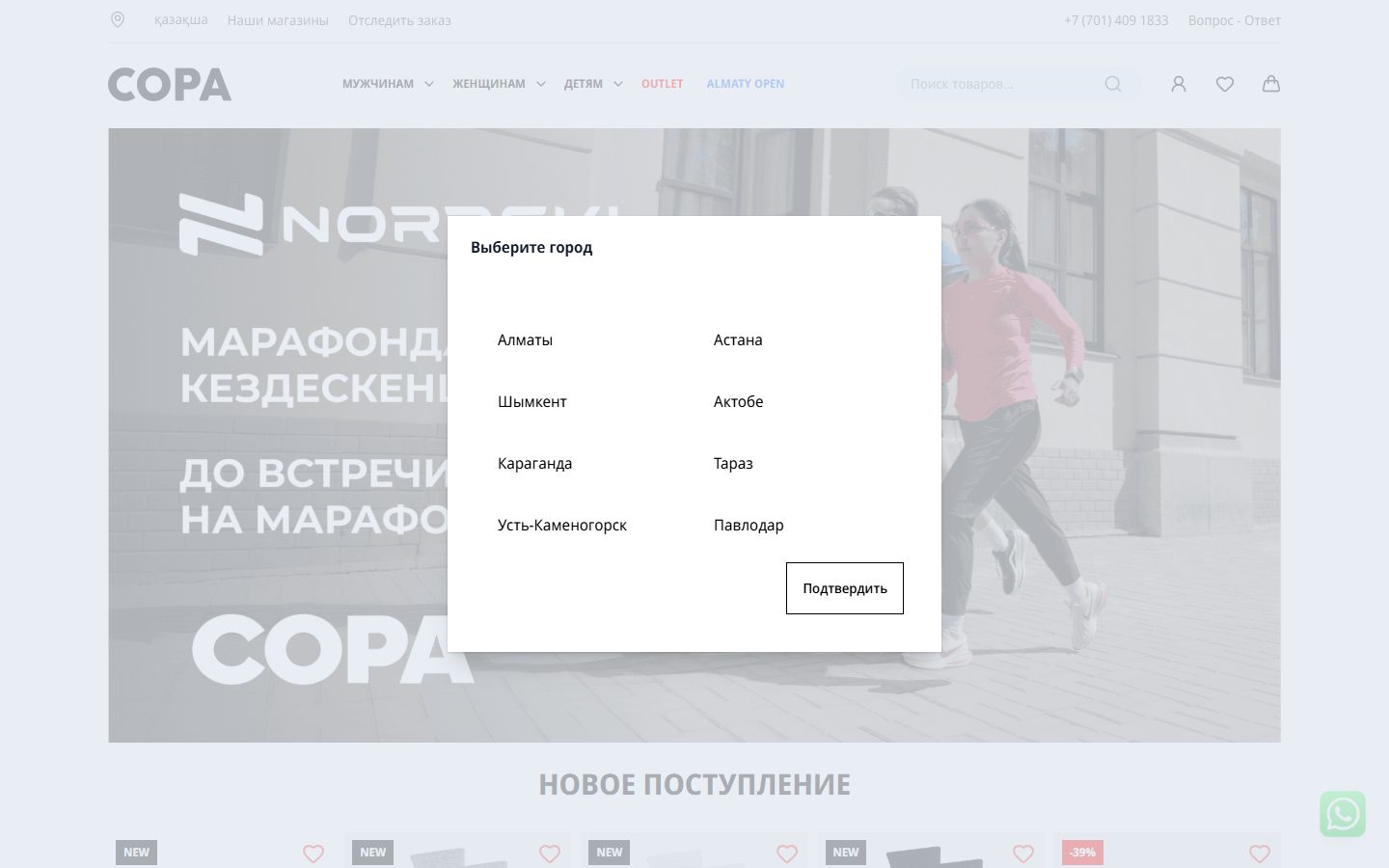Viewport: 1389px width, 868px height.
Task: Select Усть-Каменогорск as the city
Action: point(562,525)
